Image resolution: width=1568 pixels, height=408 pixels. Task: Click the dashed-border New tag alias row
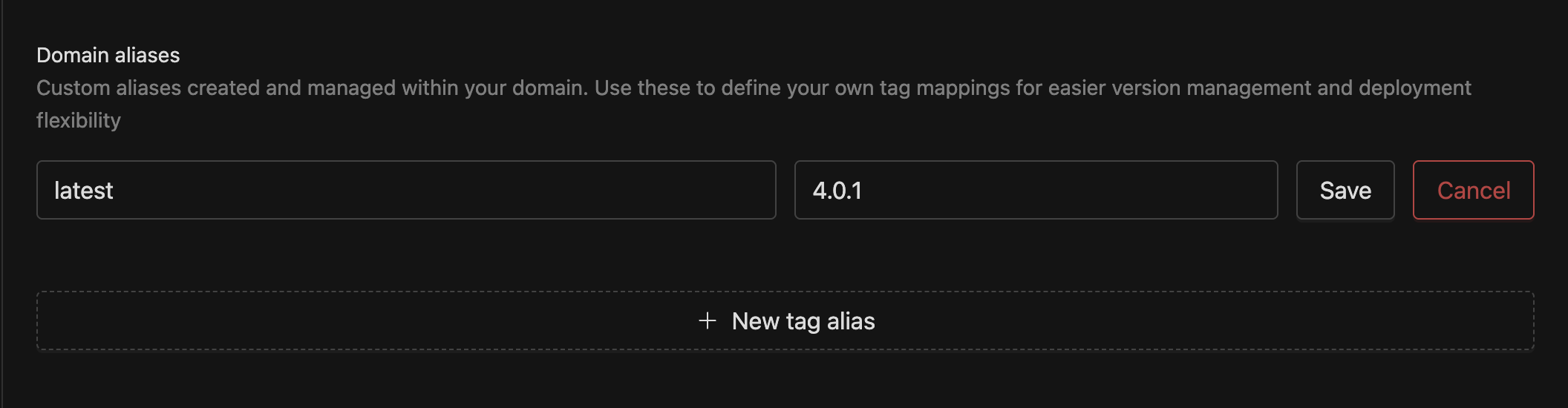click(x=1114, y=320)
